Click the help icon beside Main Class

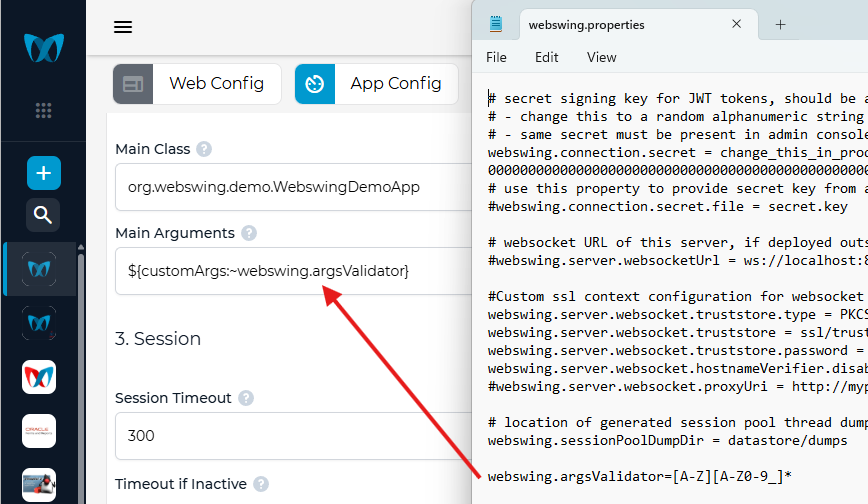pos(204,150)
